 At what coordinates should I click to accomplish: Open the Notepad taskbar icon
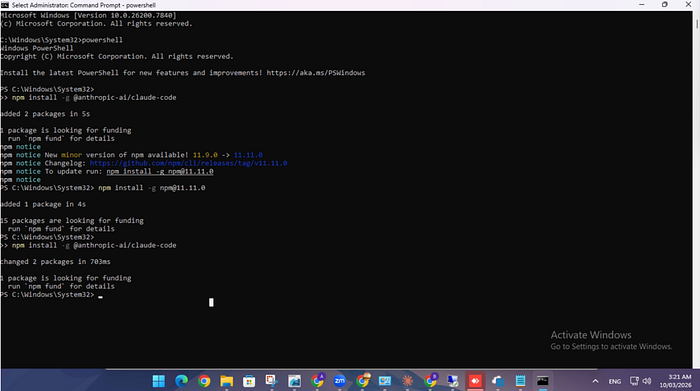click(x=520, y=381)
